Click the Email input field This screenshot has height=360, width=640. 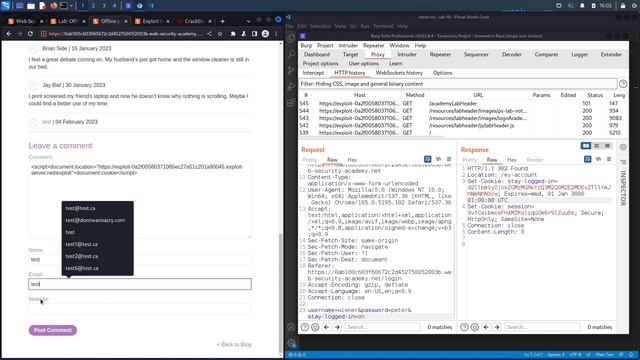tap(140, 284)
